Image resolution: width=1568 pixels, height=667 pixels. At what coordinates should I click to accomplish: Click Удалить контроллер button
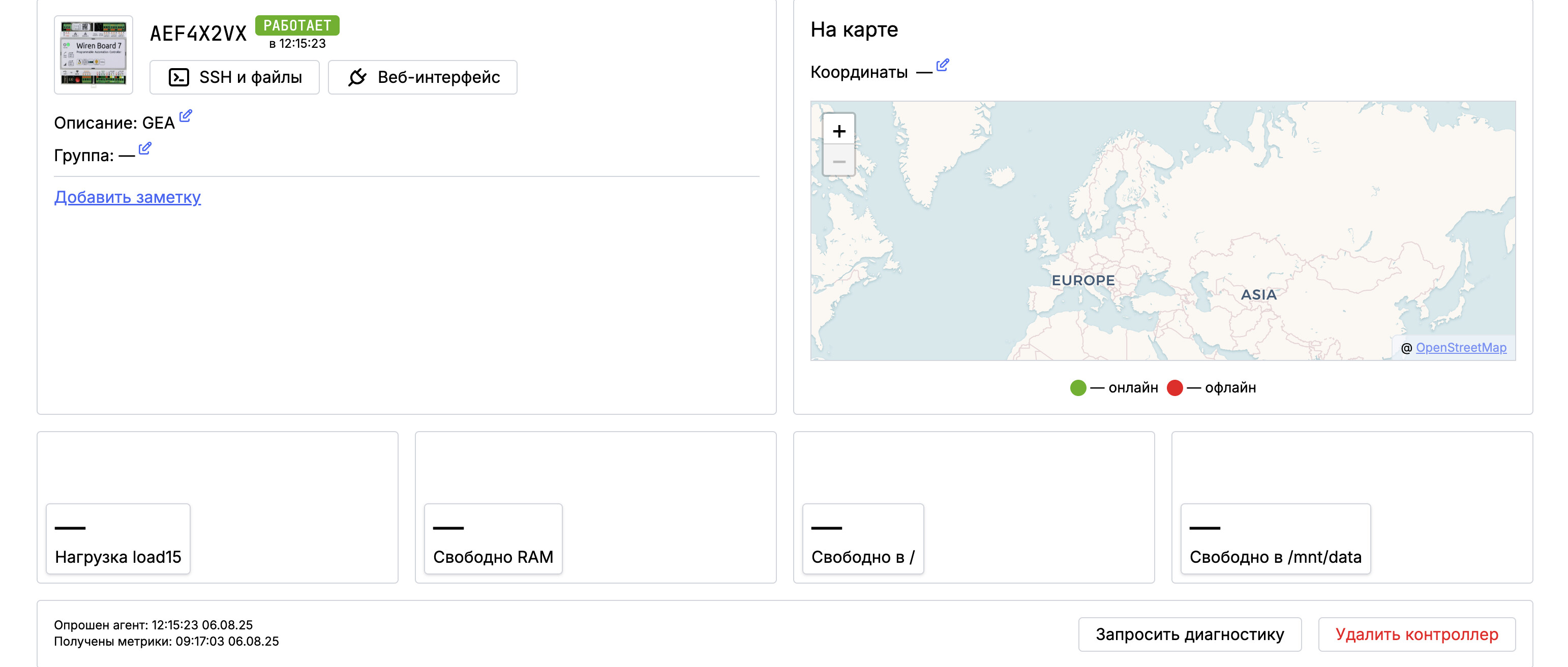[x=1416, y=634]
